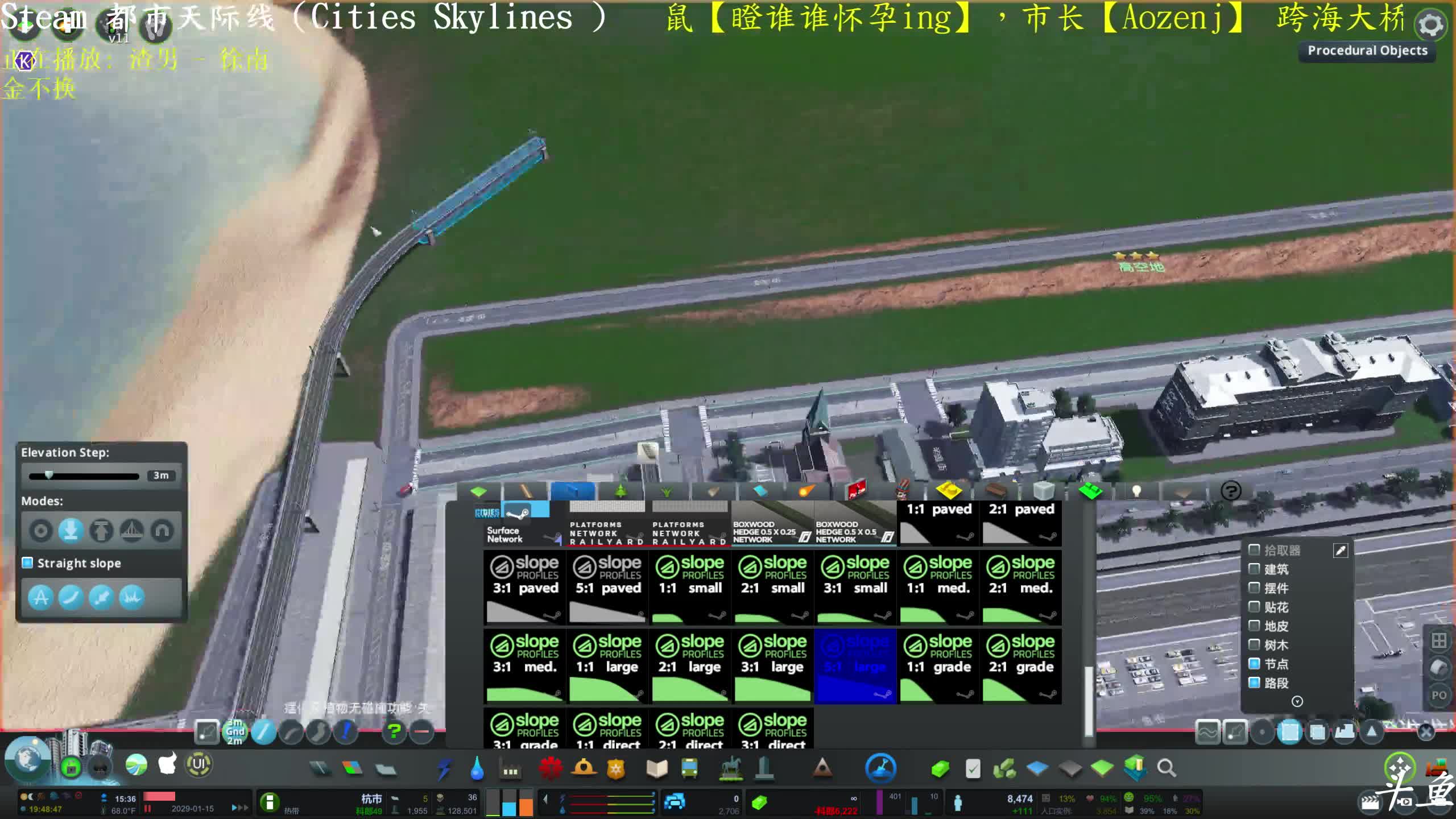Disable the 路段 segments filter checkbox
The width and height of the screenshot is (1456, 819).
(x=1254, y=682)
